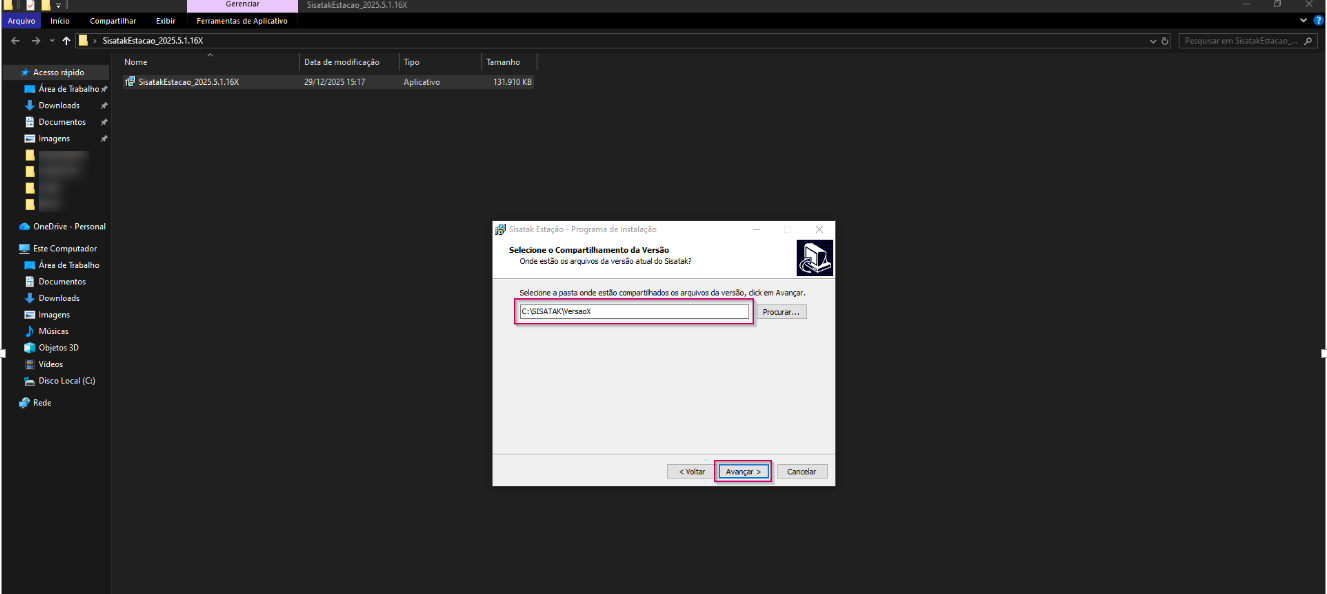1327x594 pixels.
Task: Open the Vídeos folder
Action: [x=51, y=364]
